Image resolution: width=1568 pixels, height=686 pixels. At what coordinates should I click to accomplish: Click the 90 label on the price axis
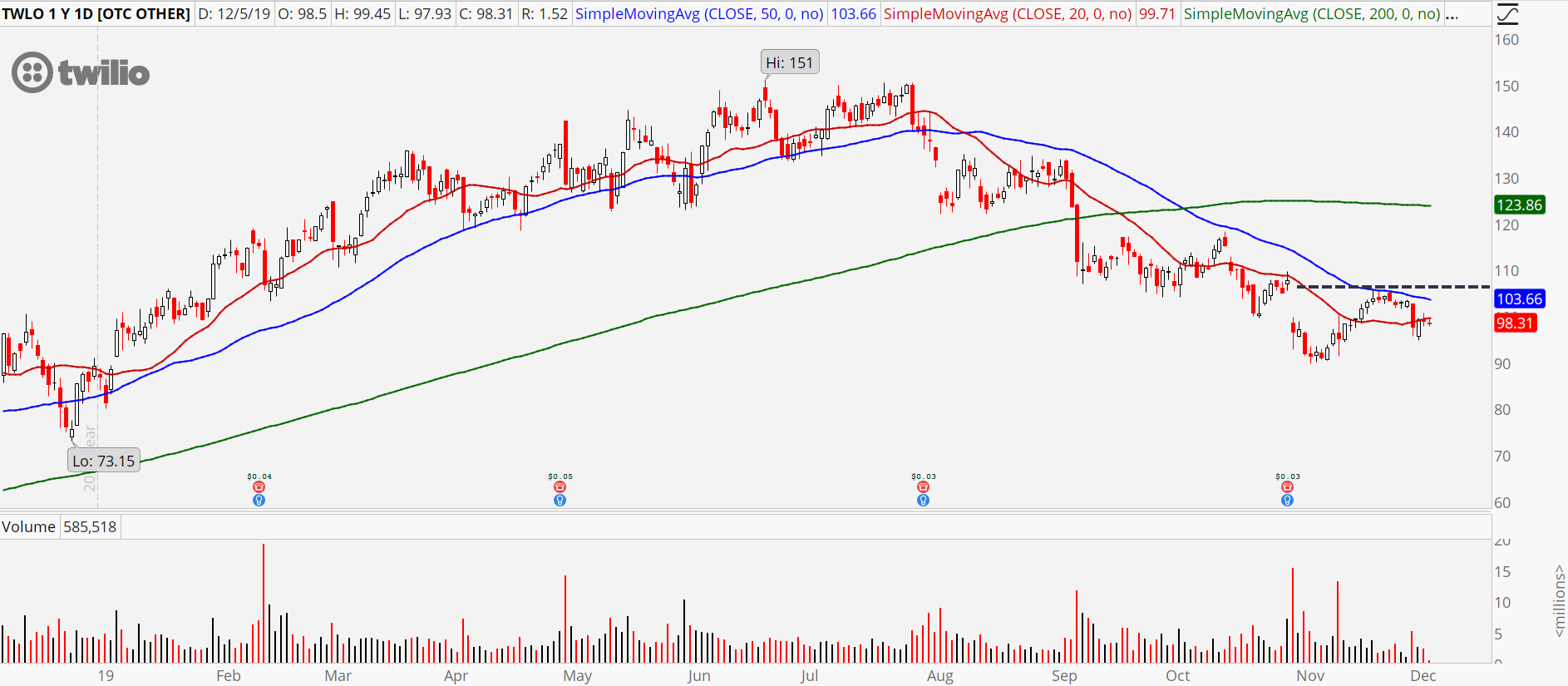pyautogui.click(x=1502, y=363)
